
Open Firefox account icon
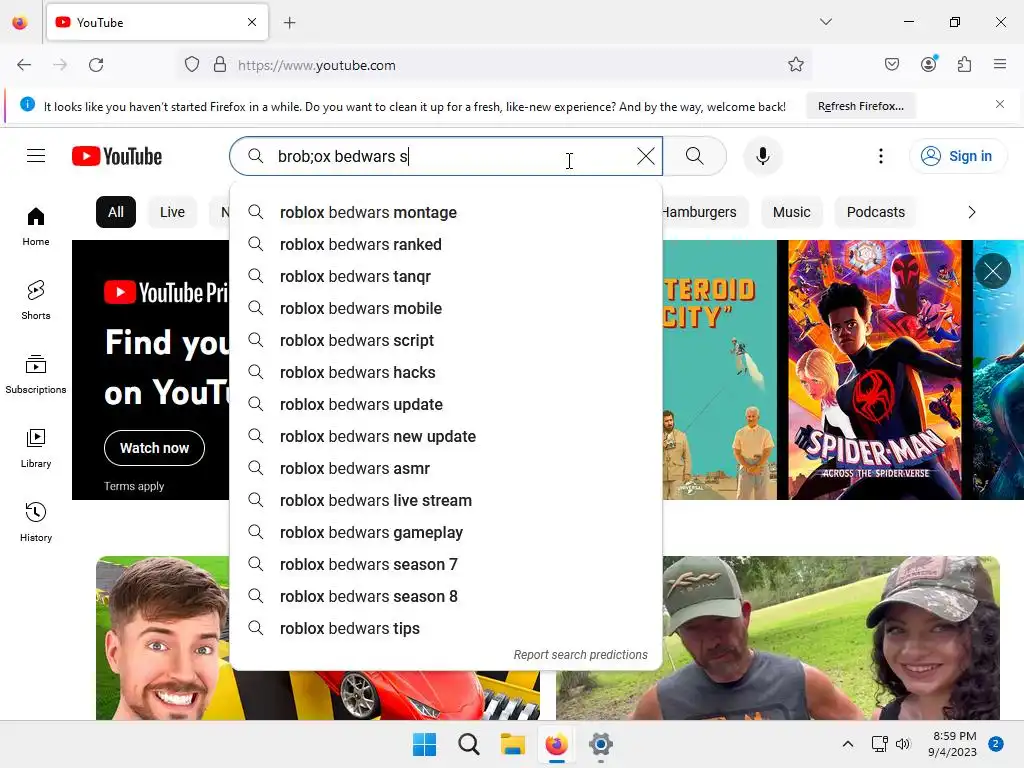point(929,64)
